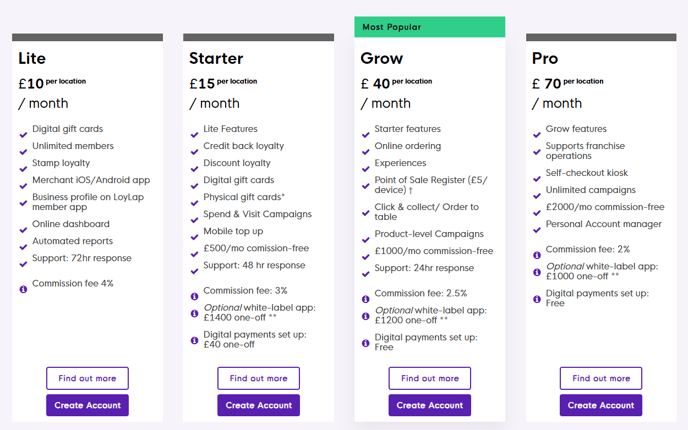
Task: Click checkmark next to Online ordering
Action: tap(366, 152)
